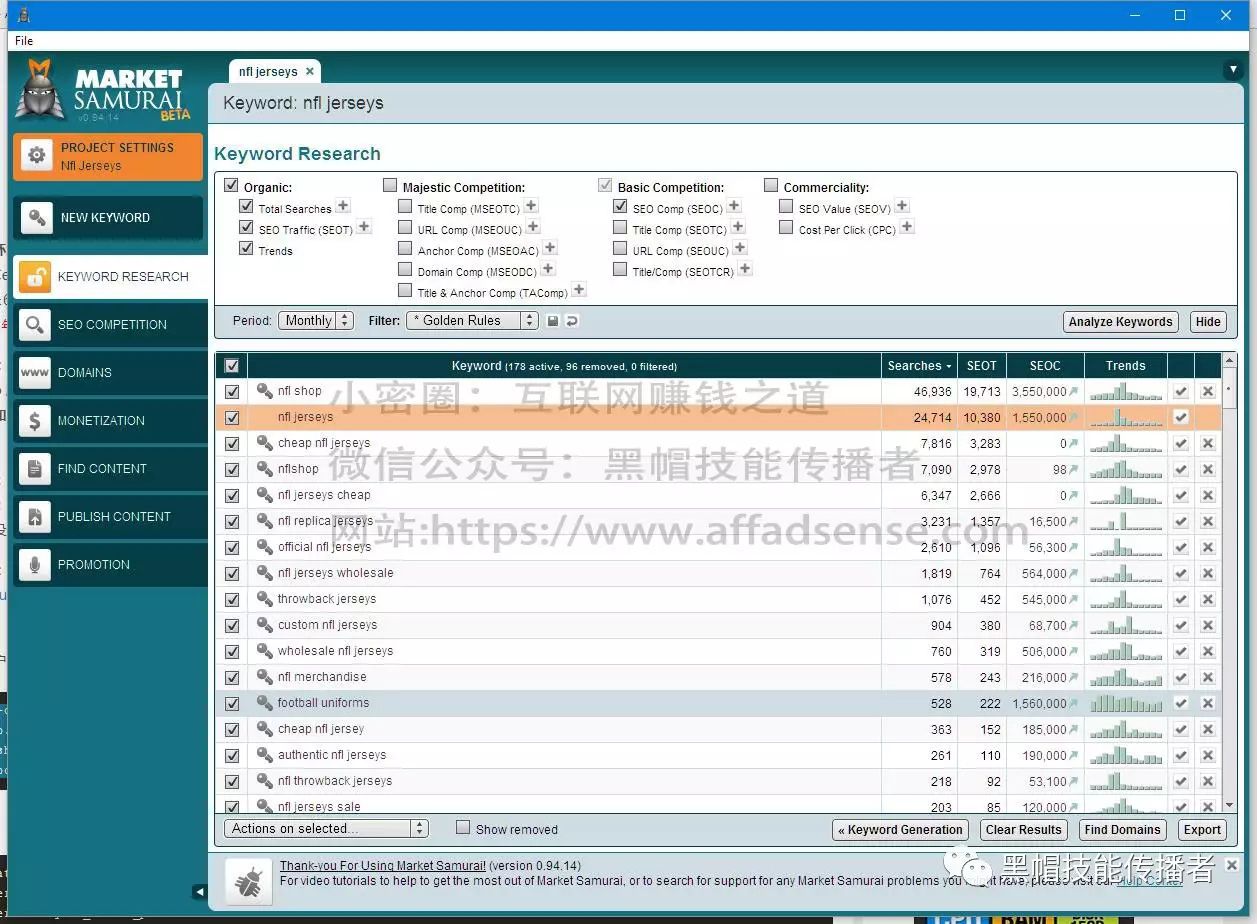This screenshot has height=924, width=1257.
Task: Click plus icon next to SEO Comp (SEOC)
Action: (x=734, y=206)
